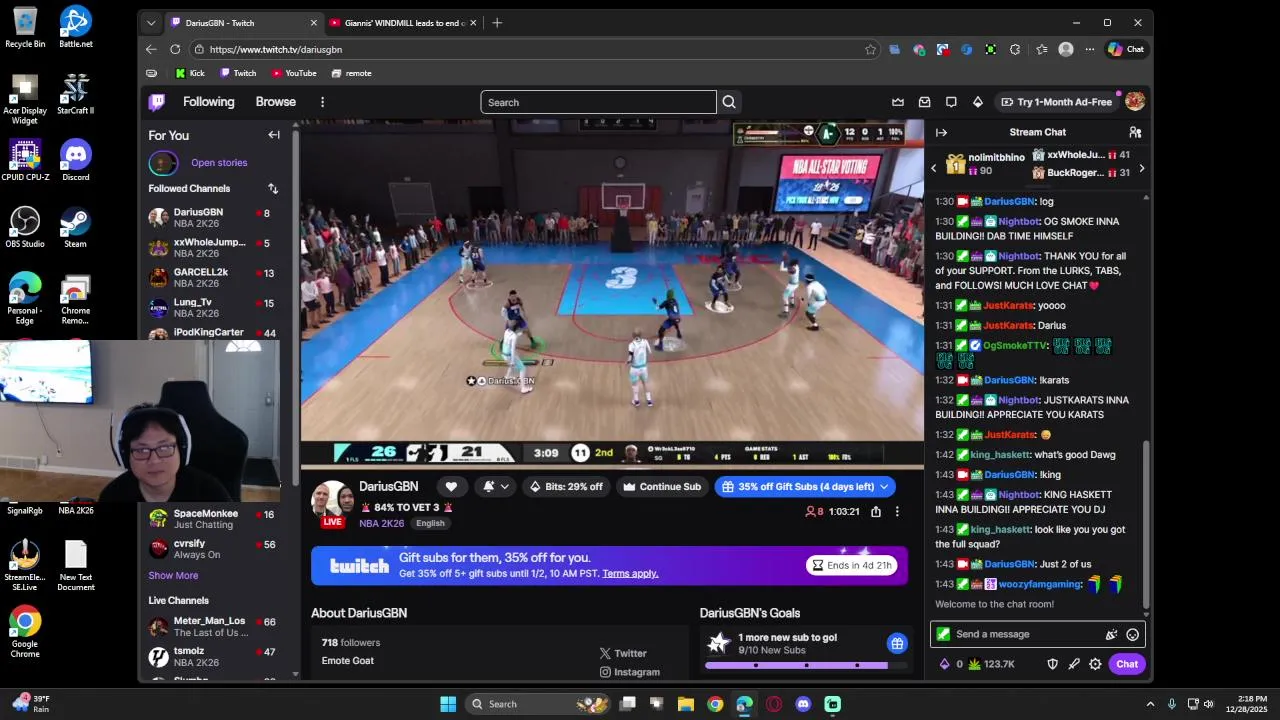Expand the 35% off Gift Subs dropdown
This screenshot has width=1280, height=720.
[x=884, y=487]
